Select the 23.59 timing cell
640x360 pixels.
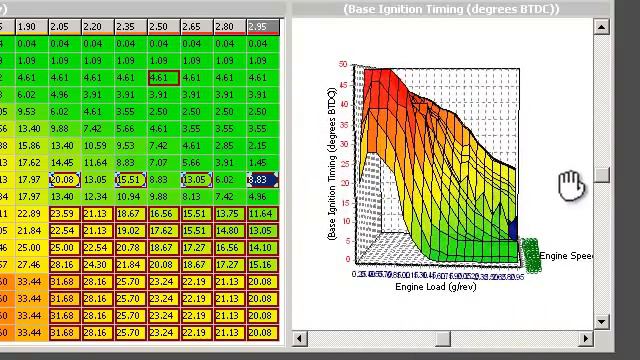click(x=64, y=214)
